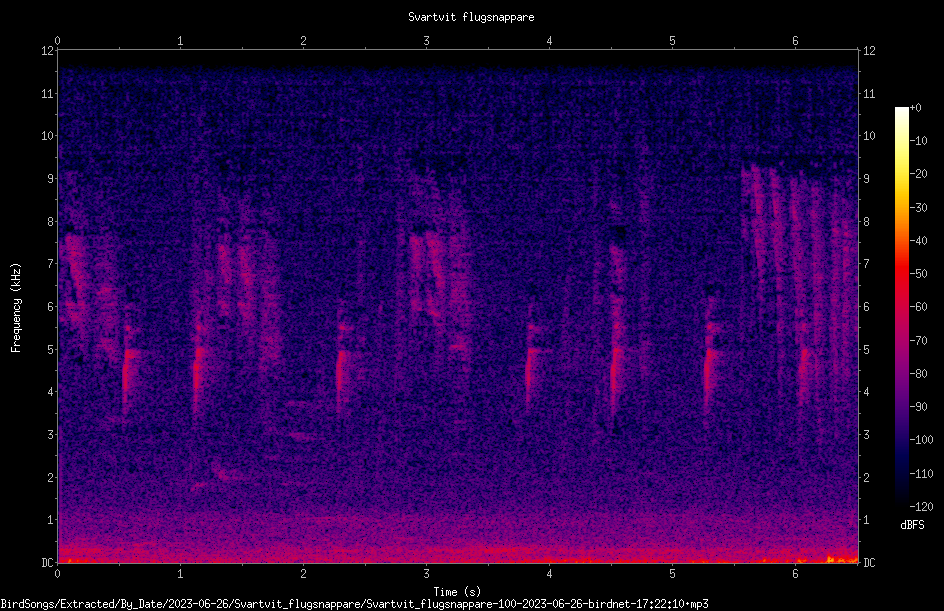944x611 pixels.
Task: Click the 'dBFS' unit label
Action: [x=912, y=525]
